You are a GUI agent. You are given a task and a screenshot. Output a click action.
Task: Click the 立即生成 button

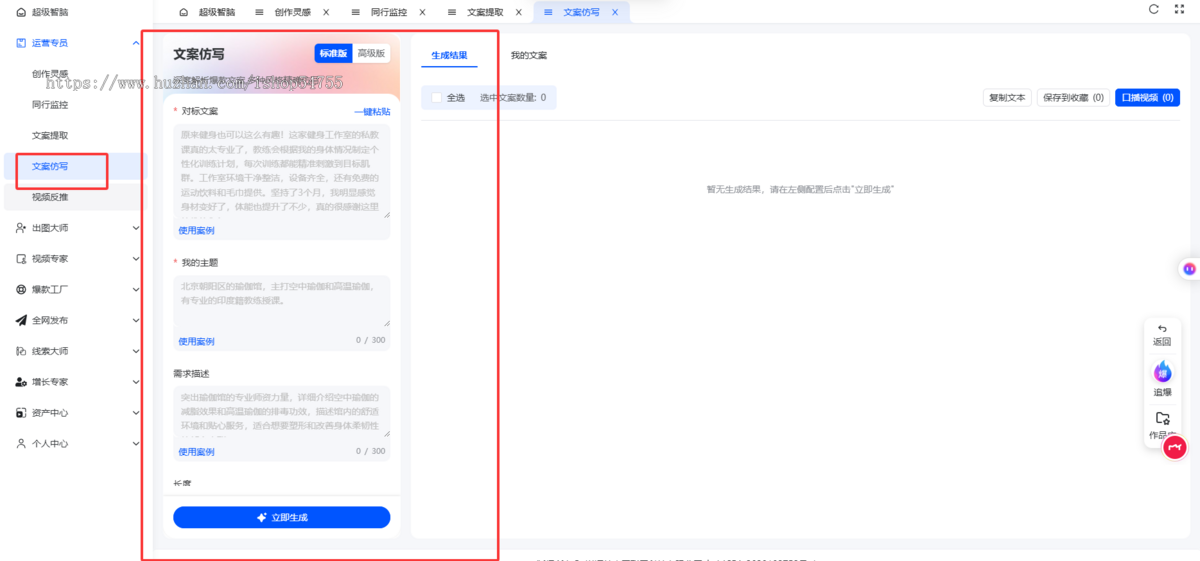[x=281, y=517]
